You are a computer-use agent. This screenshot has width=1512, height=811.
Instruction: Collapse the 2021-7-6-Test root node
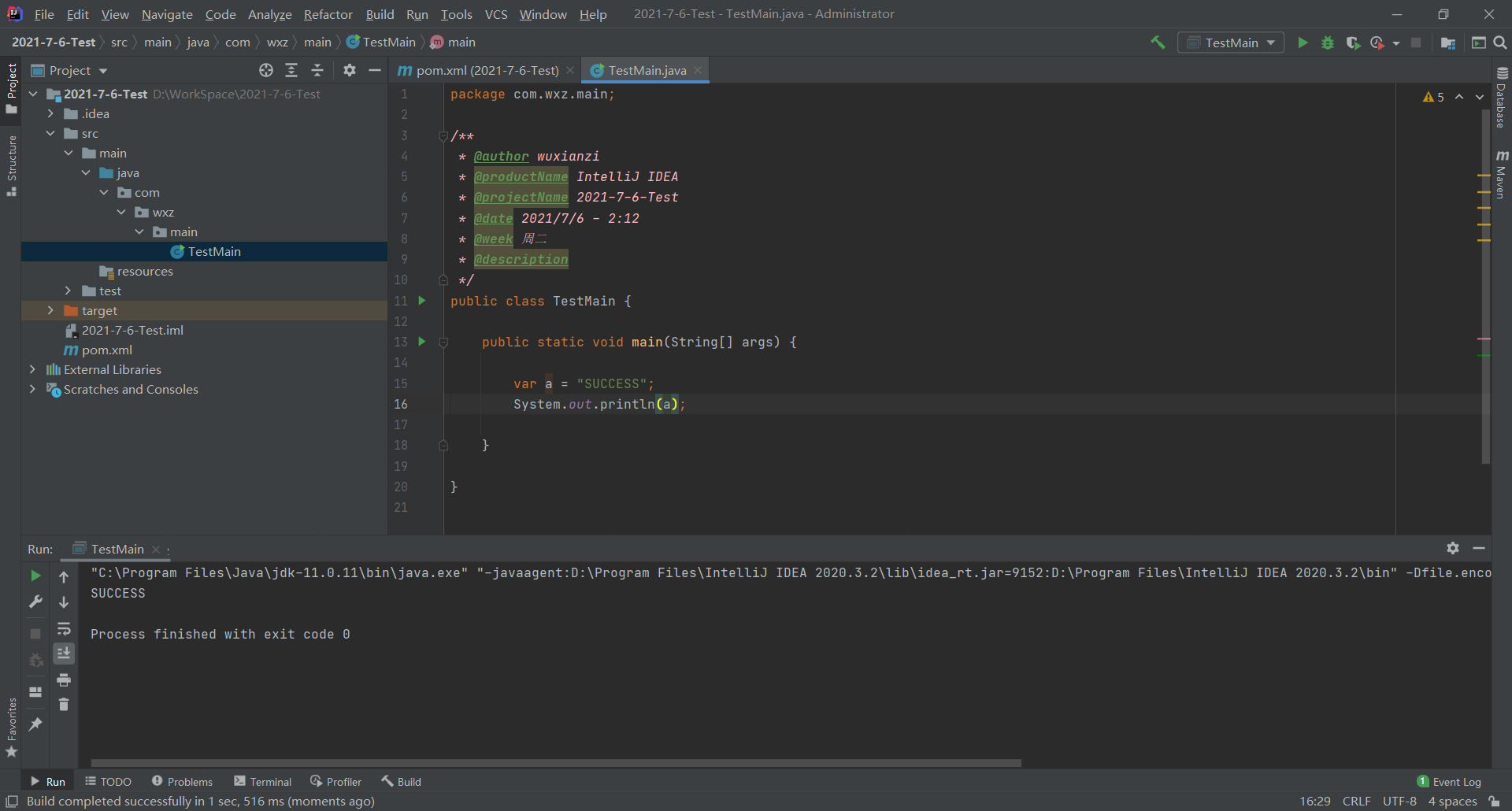(33, 94)
